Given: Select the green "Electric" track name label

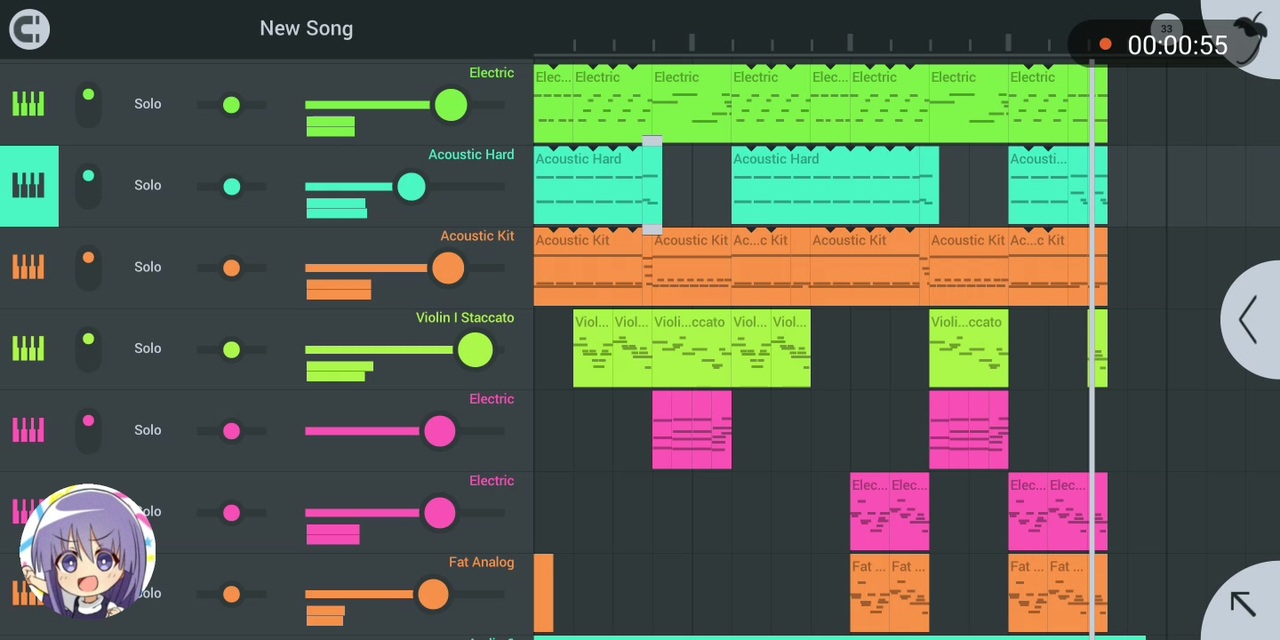Looking at the screenshot, I should pyautogui.click(x=492, y=73).
